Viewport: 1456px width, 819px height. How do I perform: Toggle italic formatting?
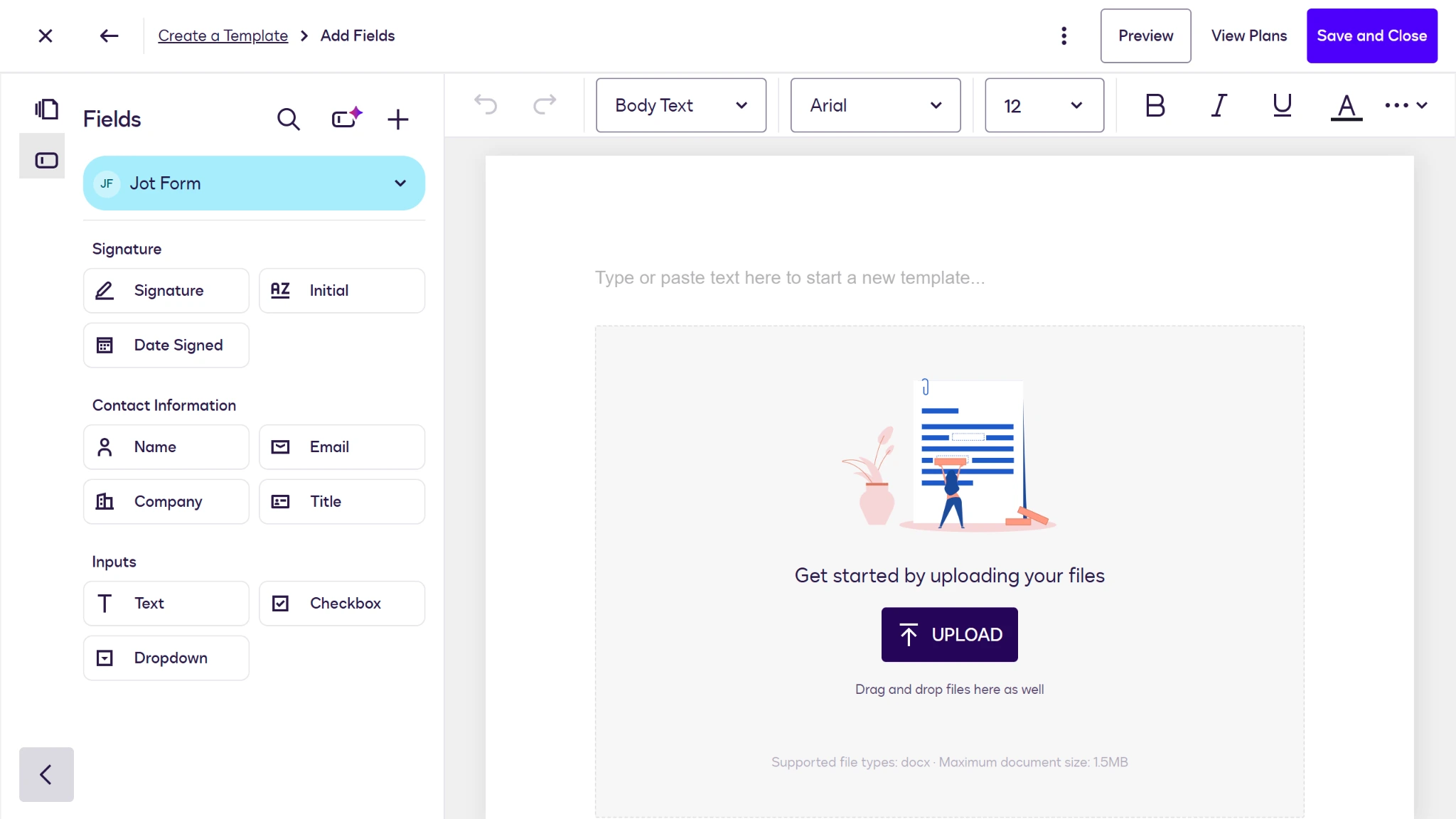[x=1219, y=105]
